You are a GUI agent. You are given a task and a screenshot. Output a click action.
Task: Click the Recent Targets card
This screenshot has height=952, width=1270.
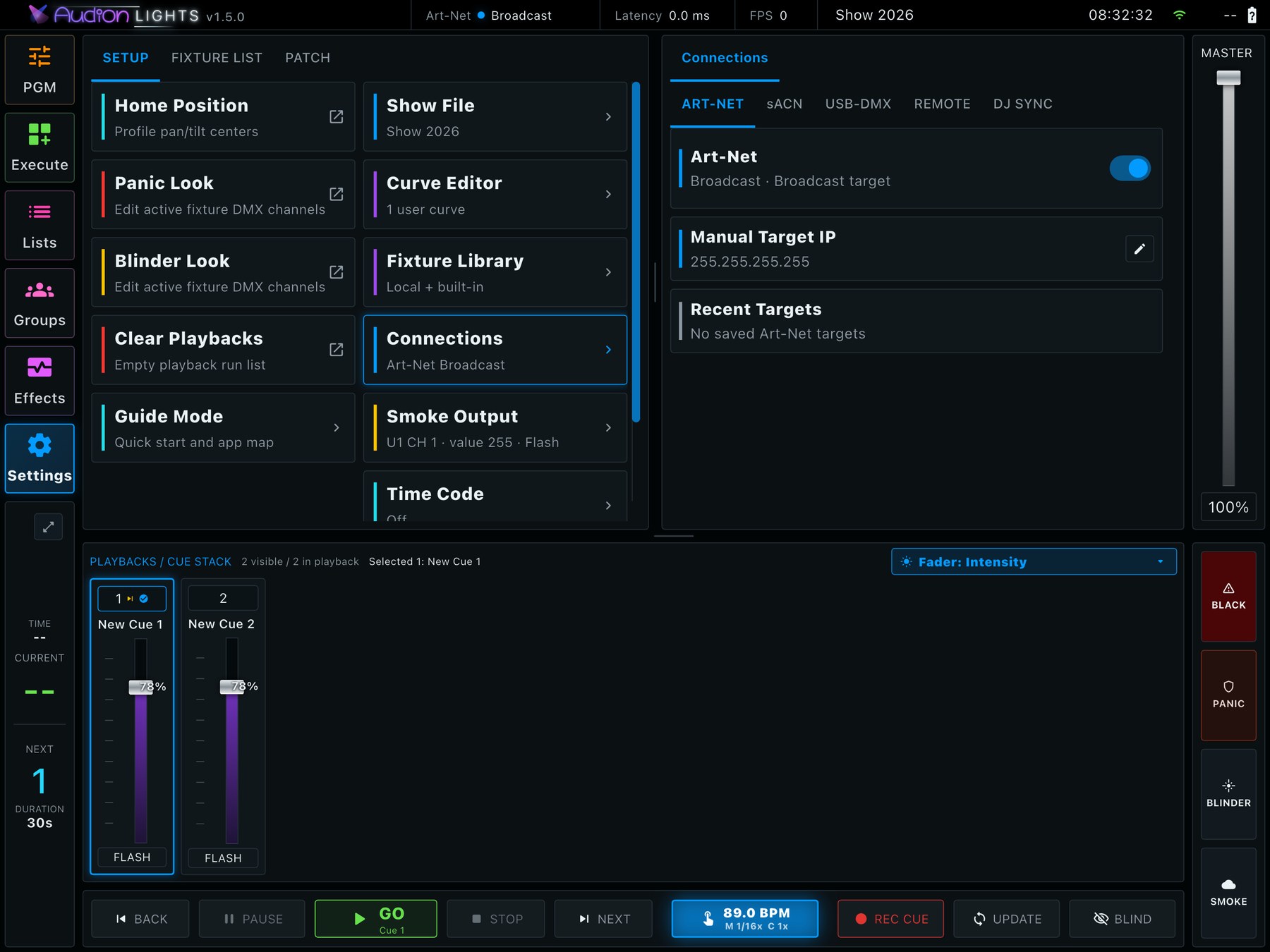[916, 322]
